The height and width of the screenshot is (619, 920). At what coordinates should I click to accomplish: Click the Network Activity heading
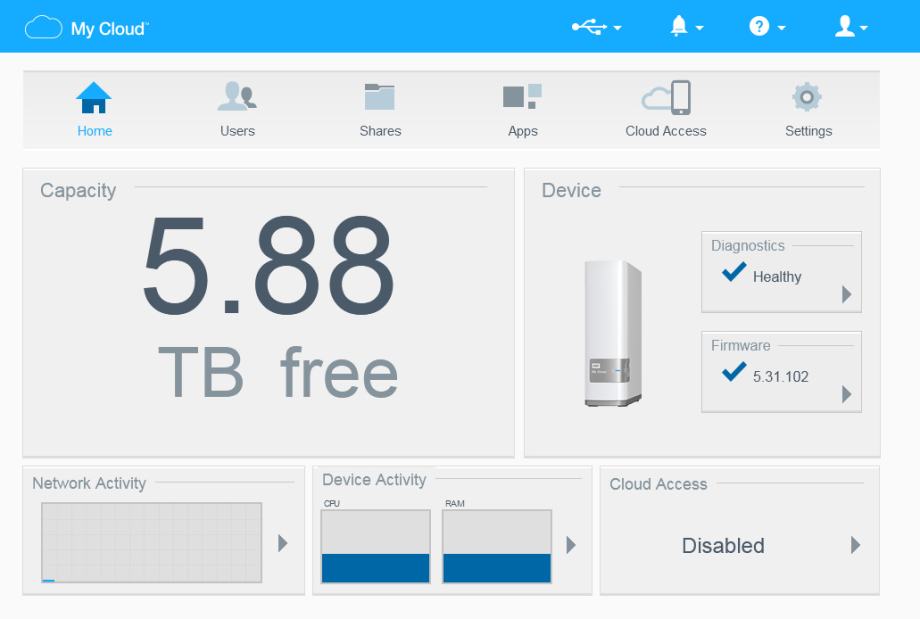(x=89, y=483)
